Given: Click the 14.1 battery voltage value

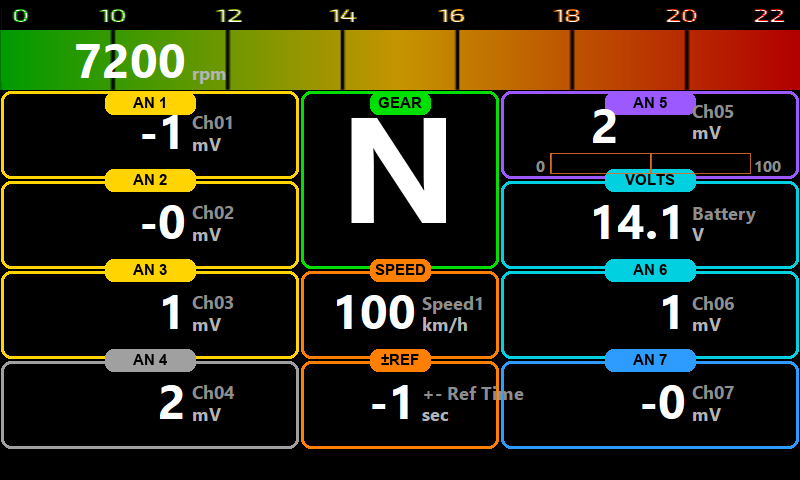Looking at the screenshot, I should click(636, 223).
